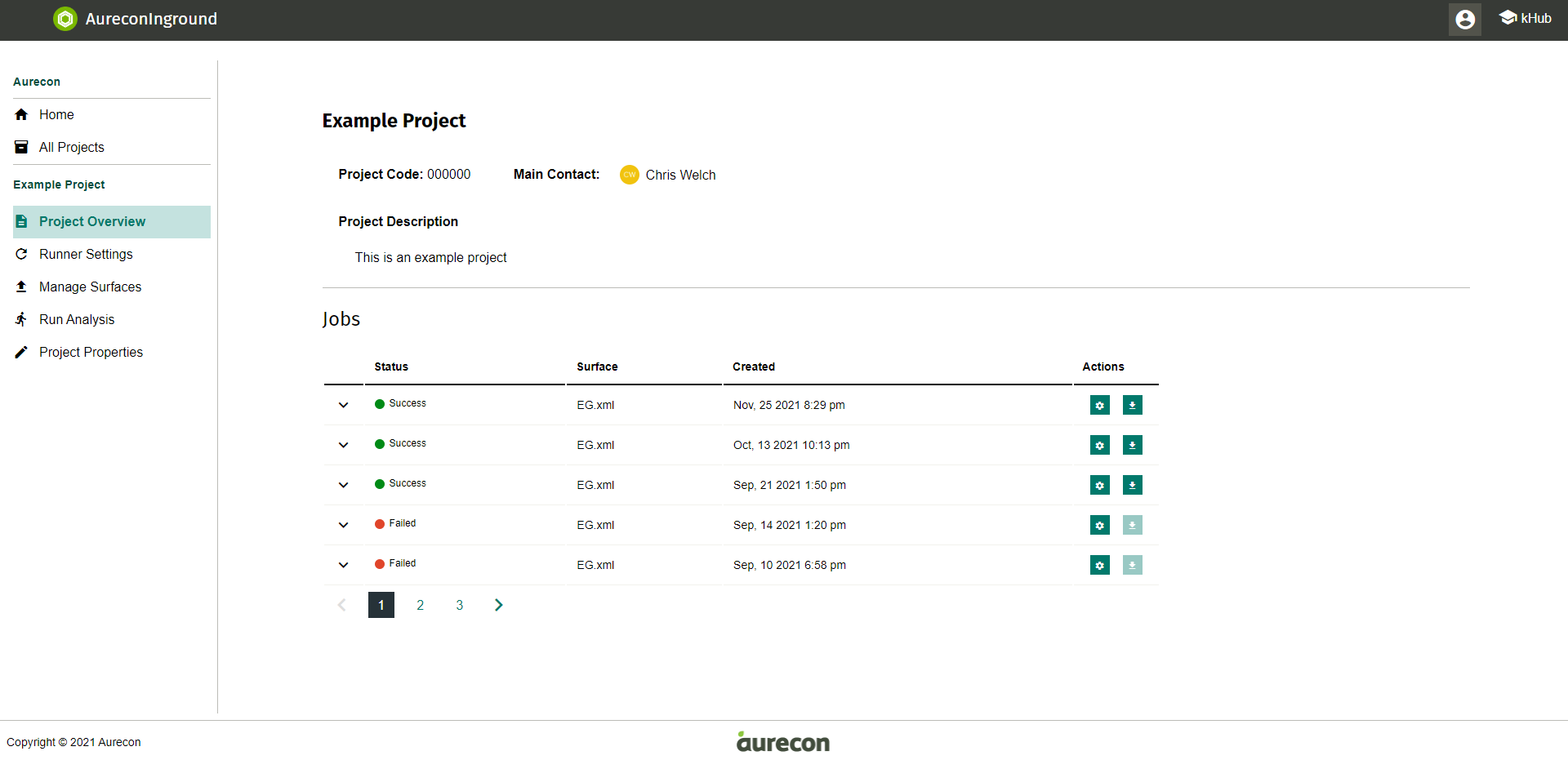Click the Chris Welch contact avatar
Image resolution: width=1568 pixels, height=760 pixels.
(x=629, y=175)
